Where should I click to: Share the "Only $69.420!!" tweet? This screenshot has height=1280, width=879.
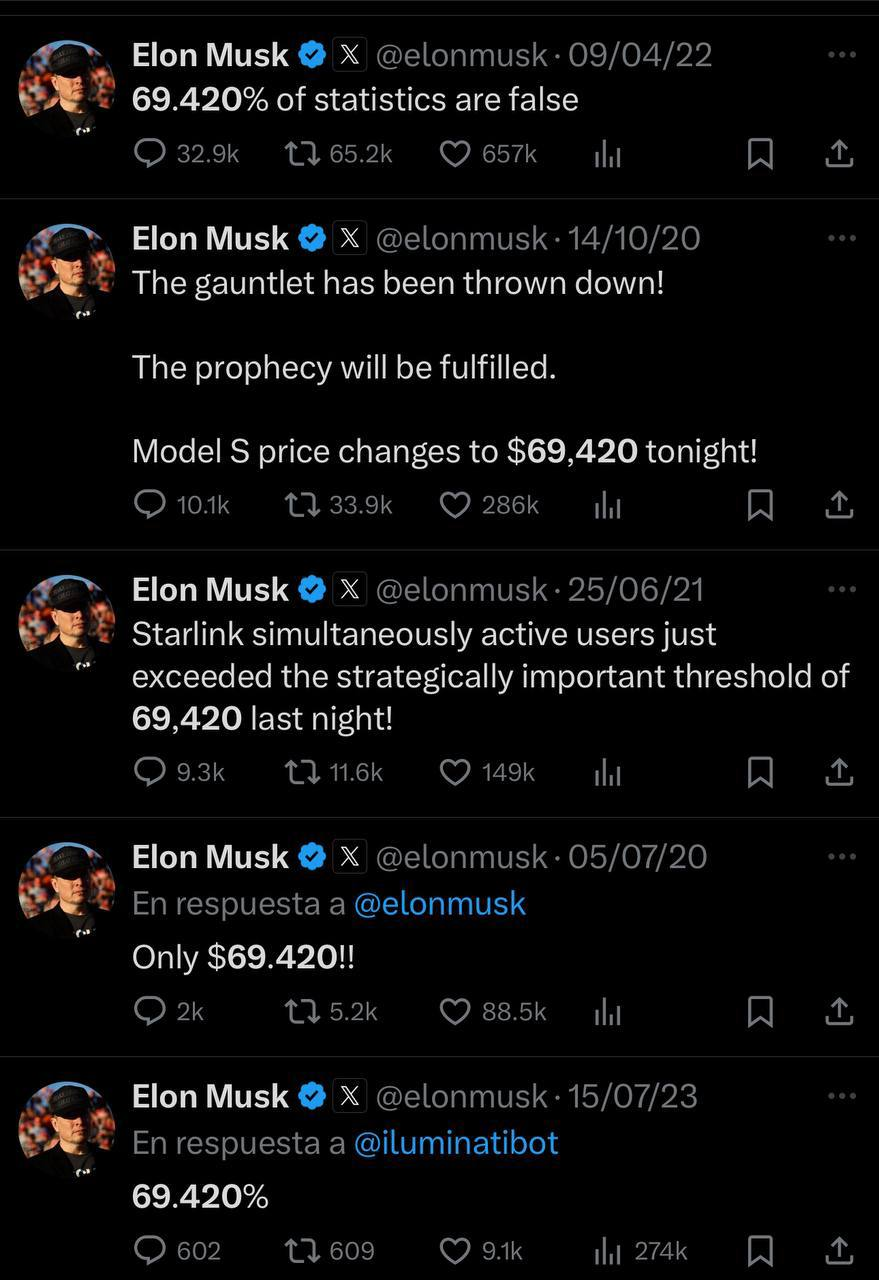click(x=838, y=1012)
